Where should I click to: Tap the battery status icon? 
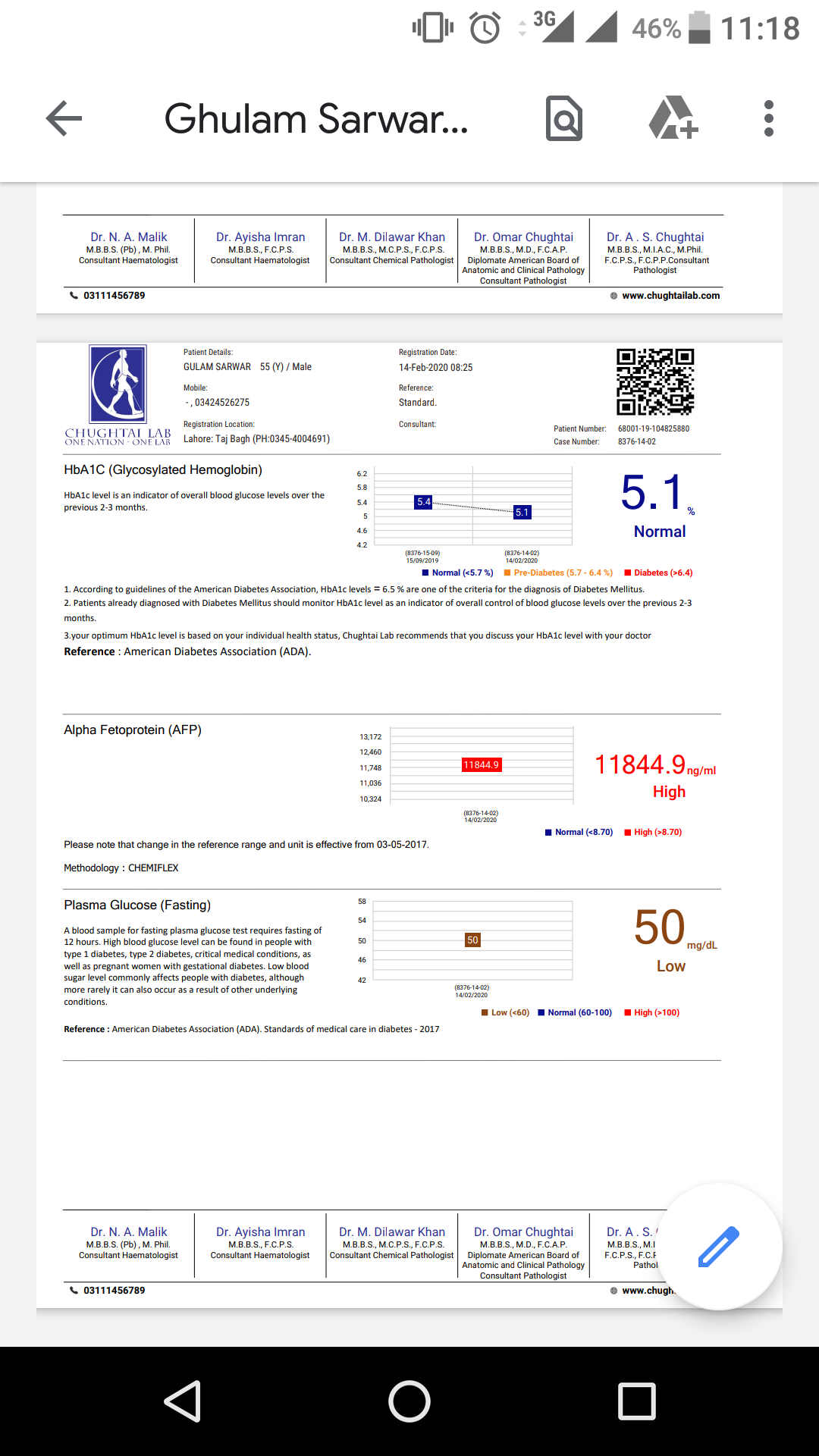[x=699, y=28]
